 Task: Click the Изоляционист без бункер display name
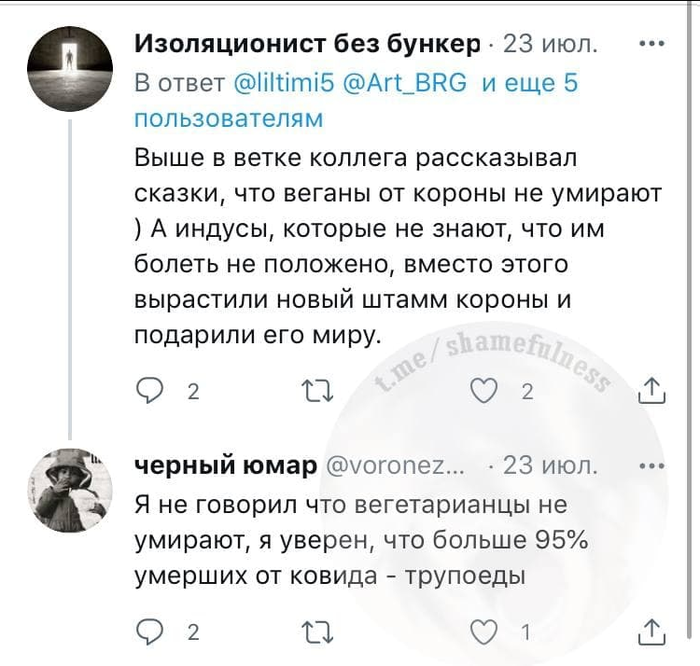click(307, 45)
